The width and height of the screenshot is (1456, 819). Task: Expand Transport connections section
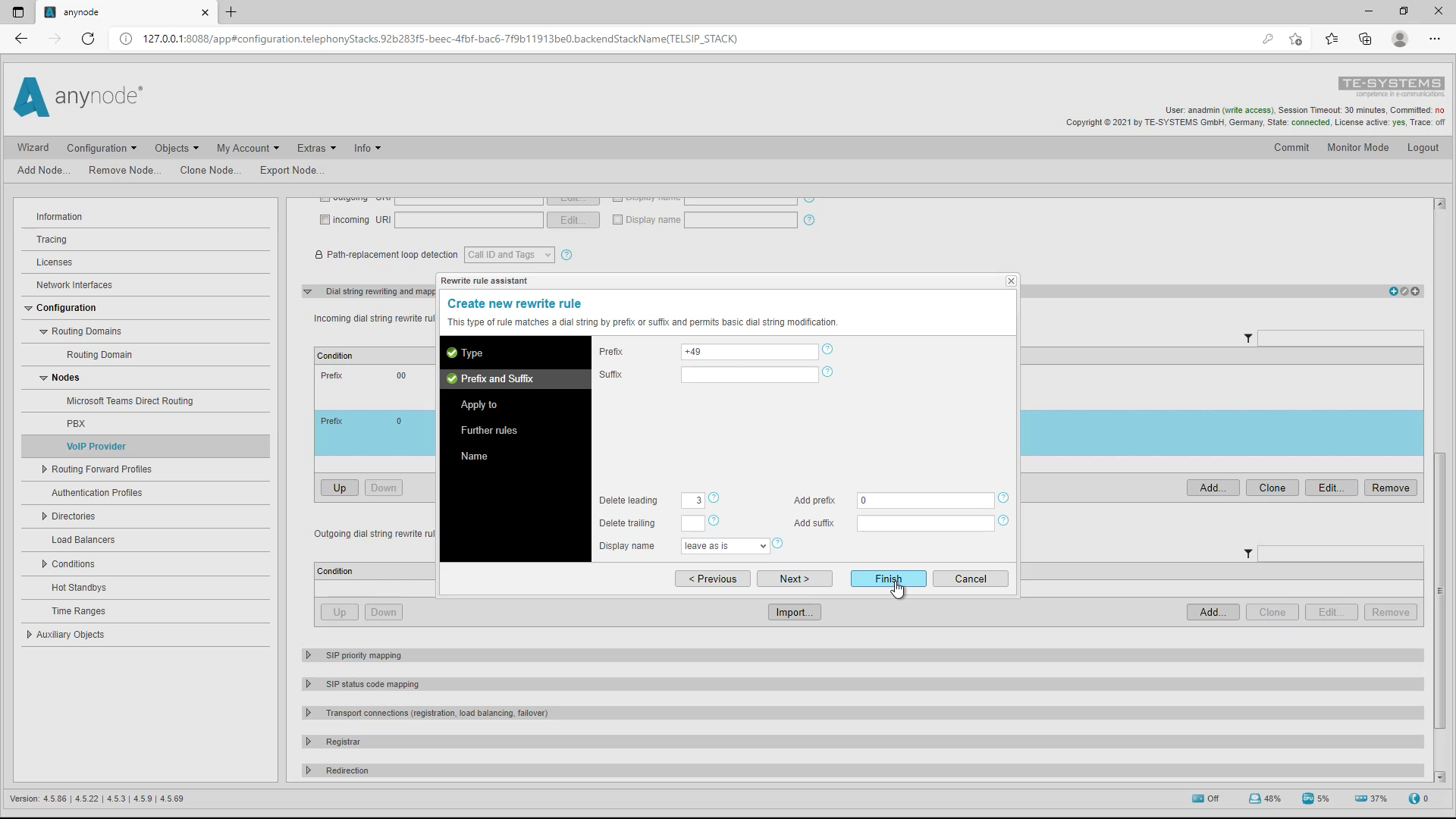pos(308,713)
